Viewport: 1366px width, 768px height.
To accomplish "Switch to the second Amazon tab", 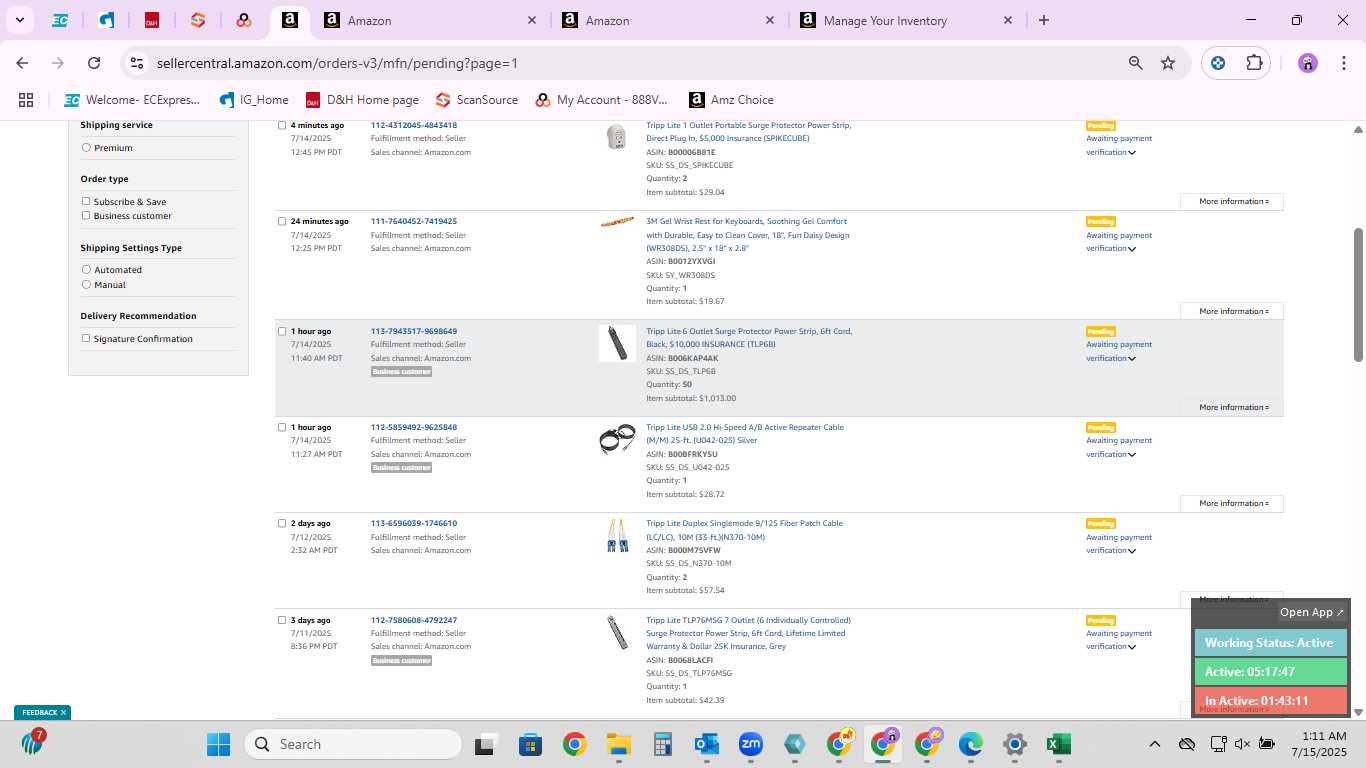I will tap(432, 20).
